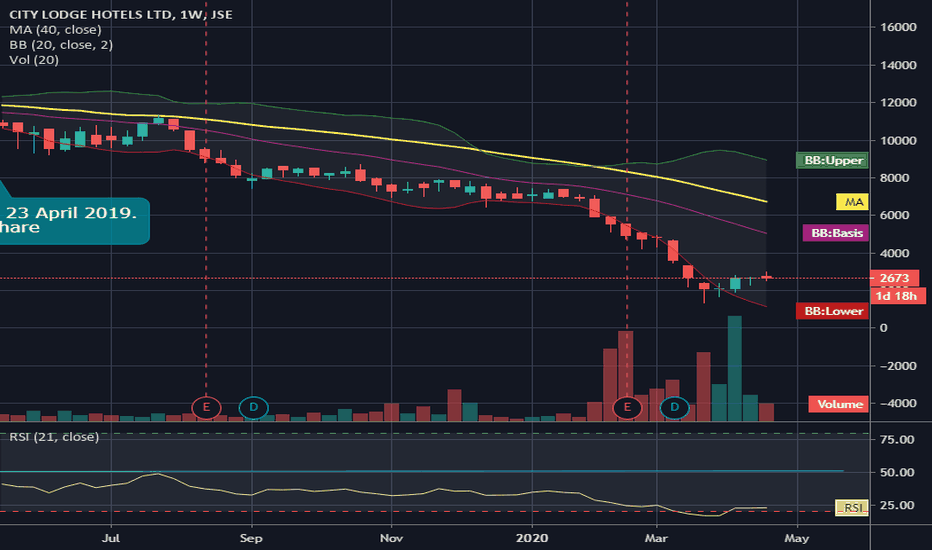
Task: Click the earnings E marker near February 2020
Action: (627, 407)
